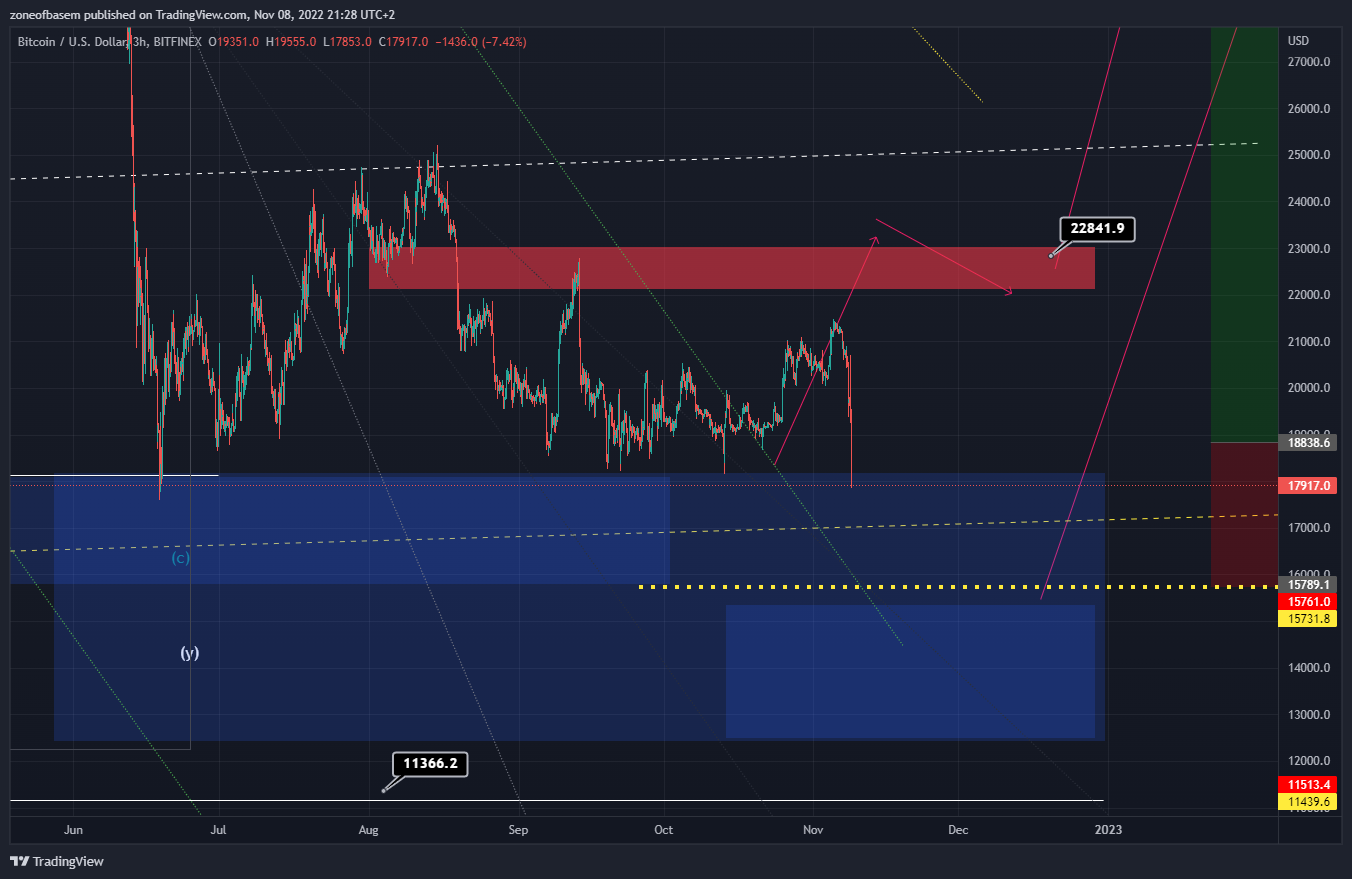Click the 22841.9 price callout label

coord(1097,229)
